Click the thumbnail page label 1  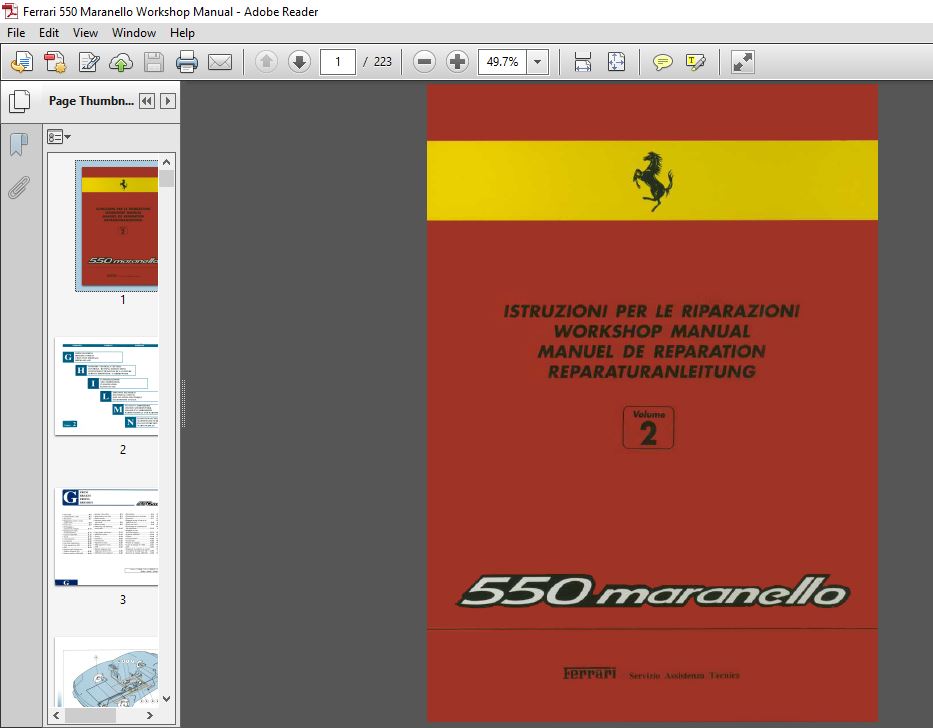tap(123, 299)
